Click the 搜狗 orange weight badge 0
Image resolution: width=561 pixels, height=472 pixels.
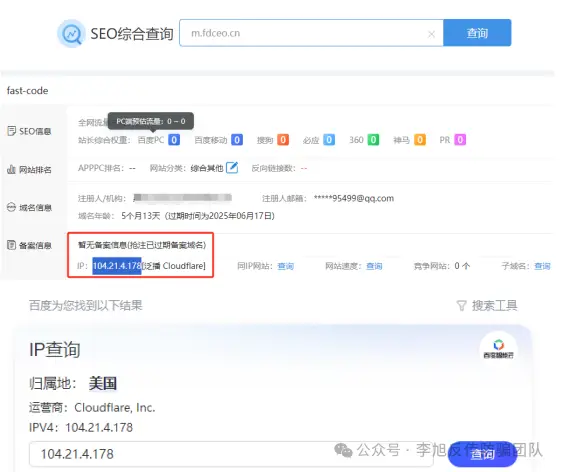283,140
